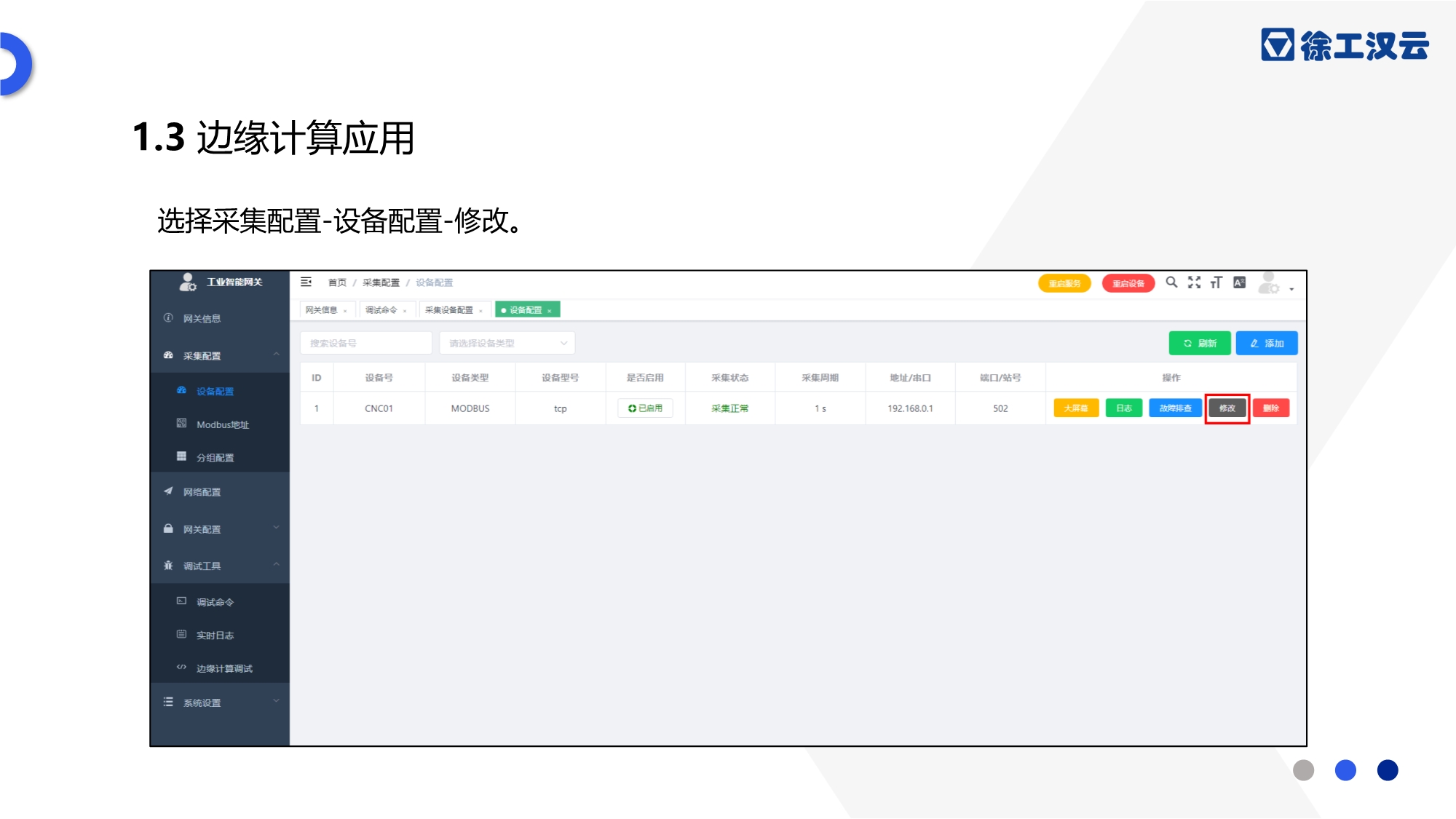Click the 实时日志 log icon
1456x819 pixels.
point(181,635)
